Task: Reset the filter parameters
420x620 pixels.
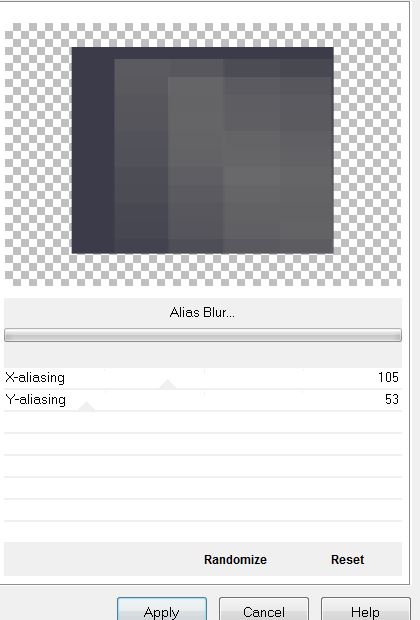Action: click(x=347, y=560)
